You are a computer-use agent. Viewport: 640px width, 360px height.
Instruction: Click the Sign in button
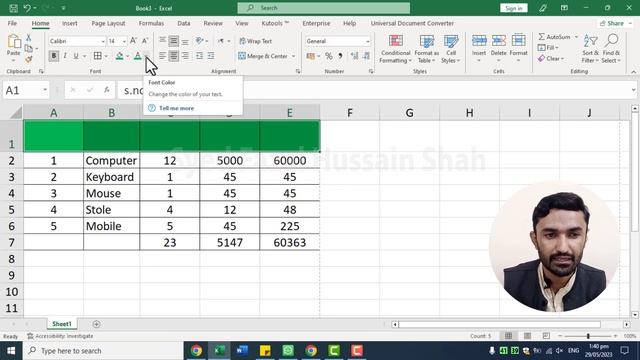point(513,8)
